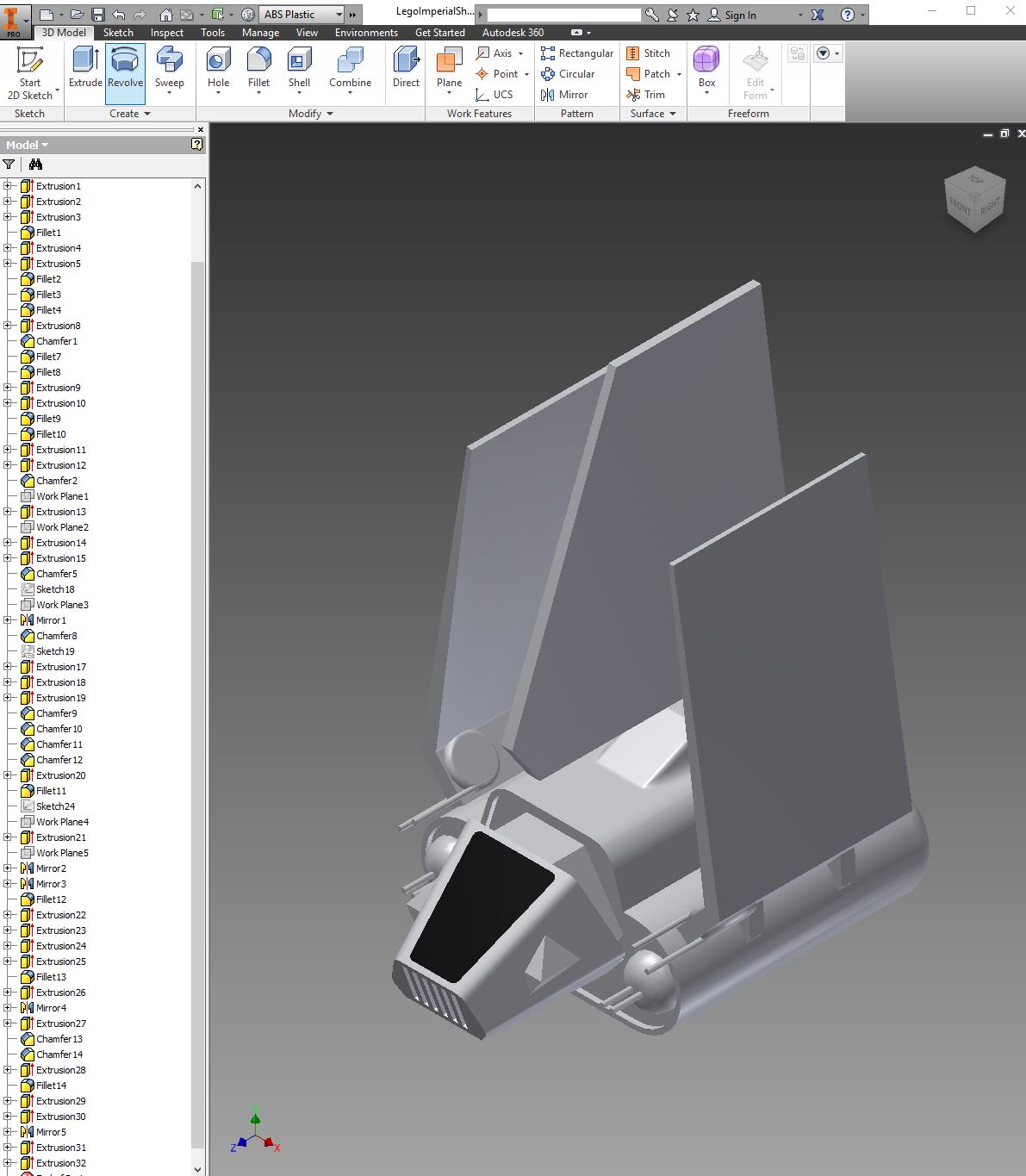
Task: Expand the Extrusion1 tree node
Action: pyautogui.click(x=8, y=186)
